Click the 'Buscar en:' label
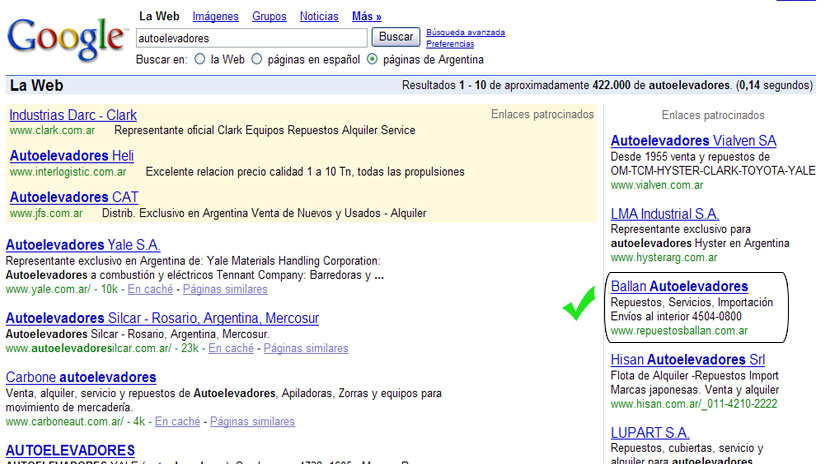This screenshot has width=822, height=464. pos(161,60)
